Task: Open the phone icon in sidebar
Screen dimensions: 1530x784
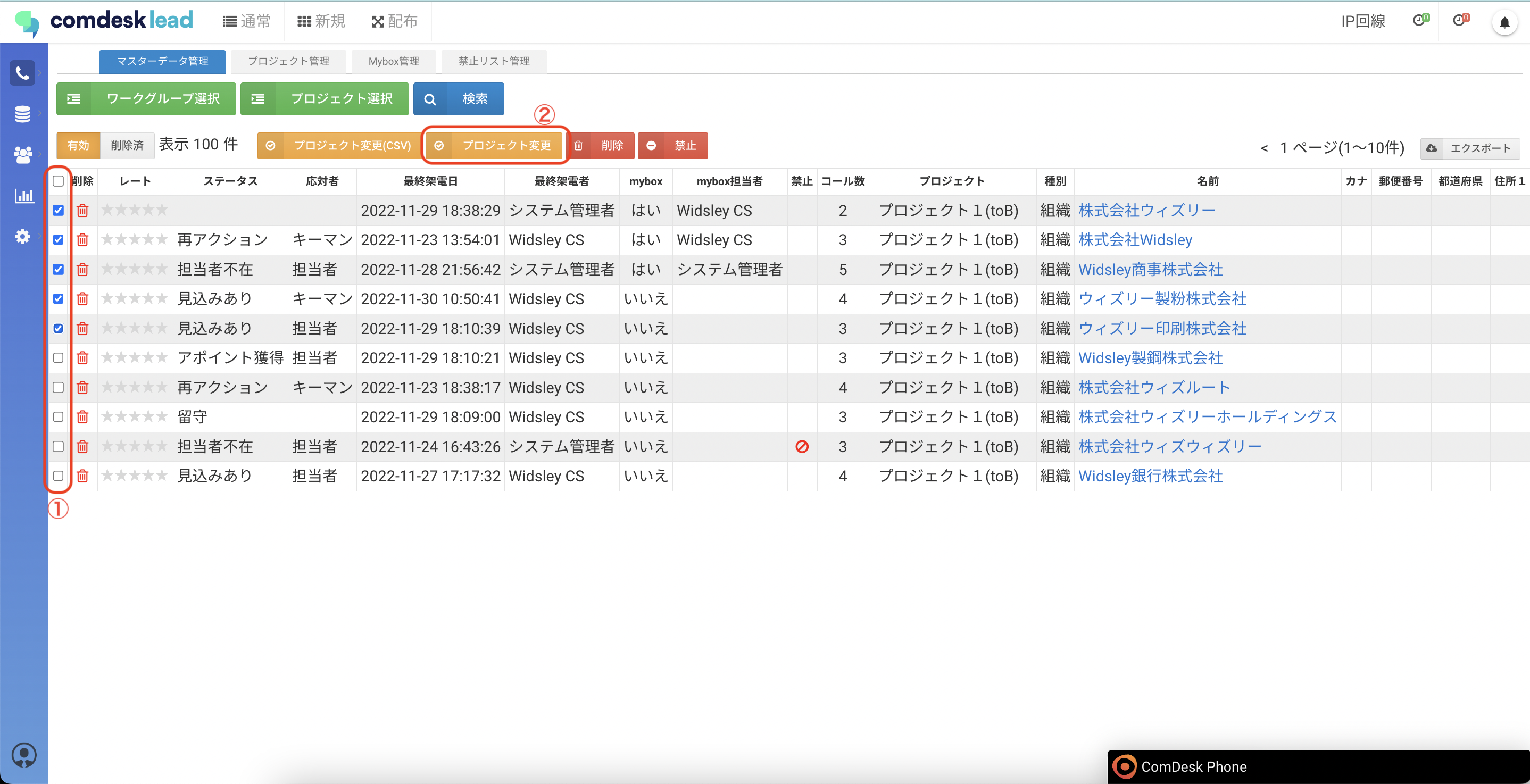Action: click(22, 73)
